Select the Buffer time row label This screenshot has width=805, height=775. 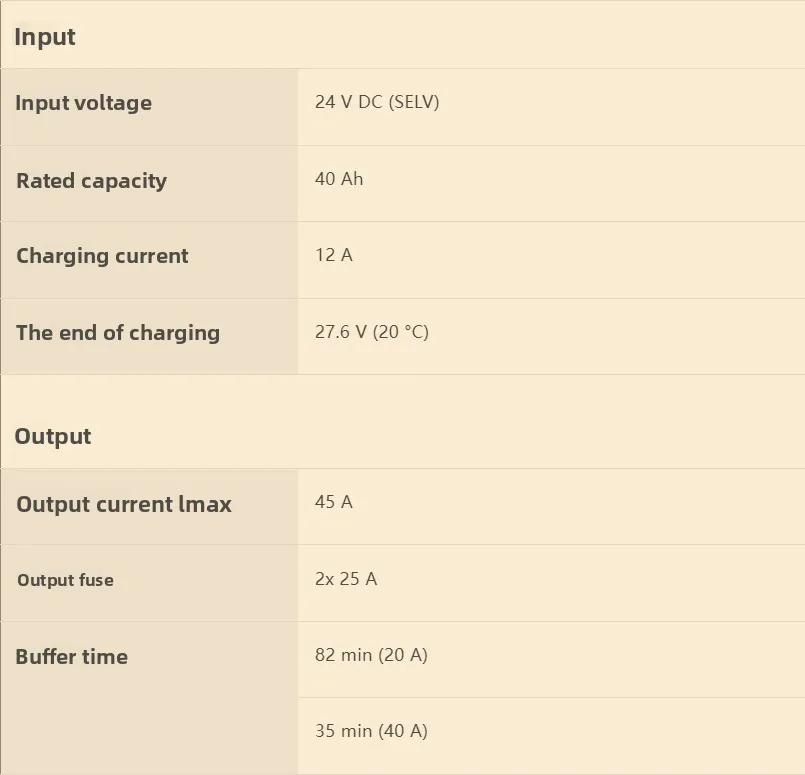72,657
